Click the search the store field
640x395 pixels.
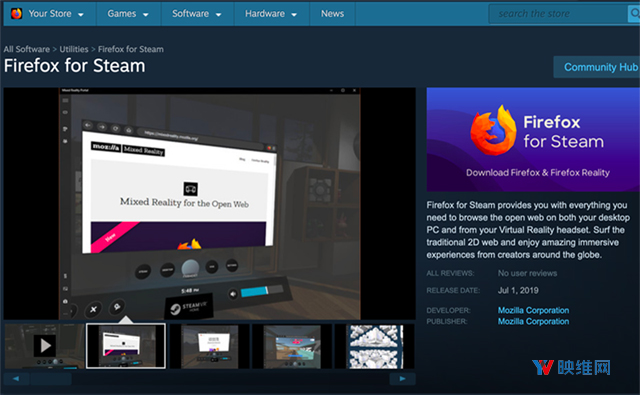click(558, 14)
